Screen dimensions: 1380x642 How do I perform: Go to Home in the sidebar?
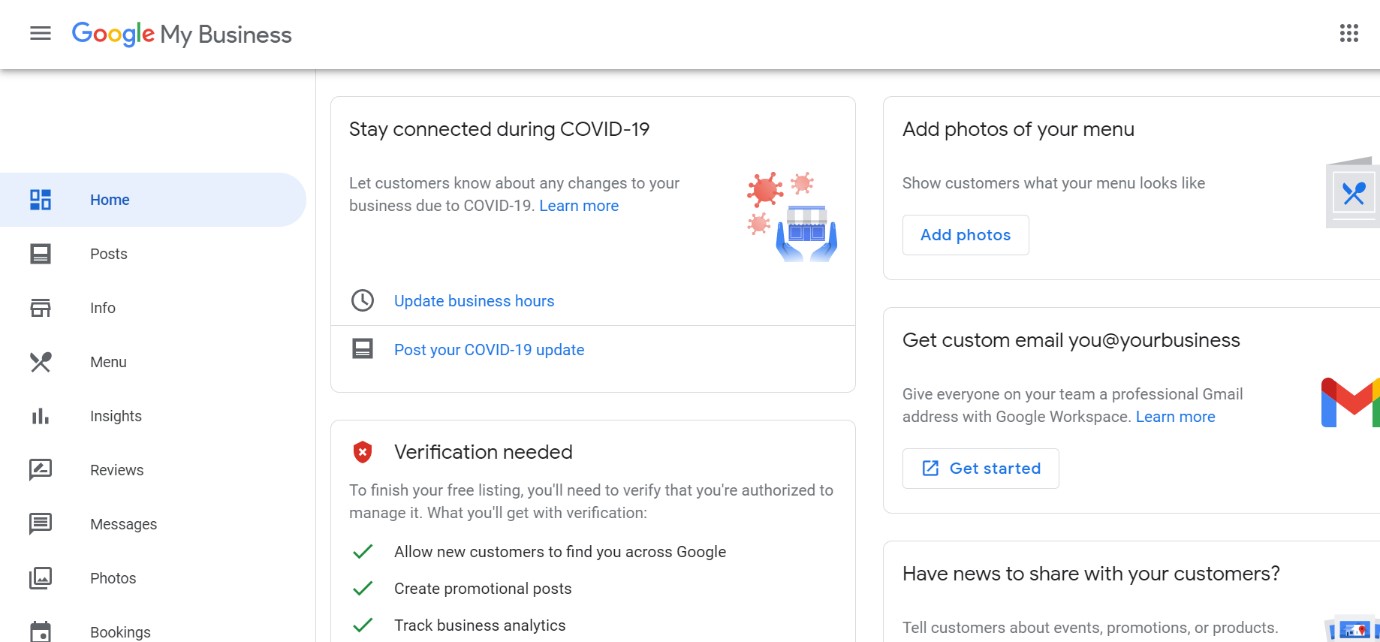pos(153,199)
